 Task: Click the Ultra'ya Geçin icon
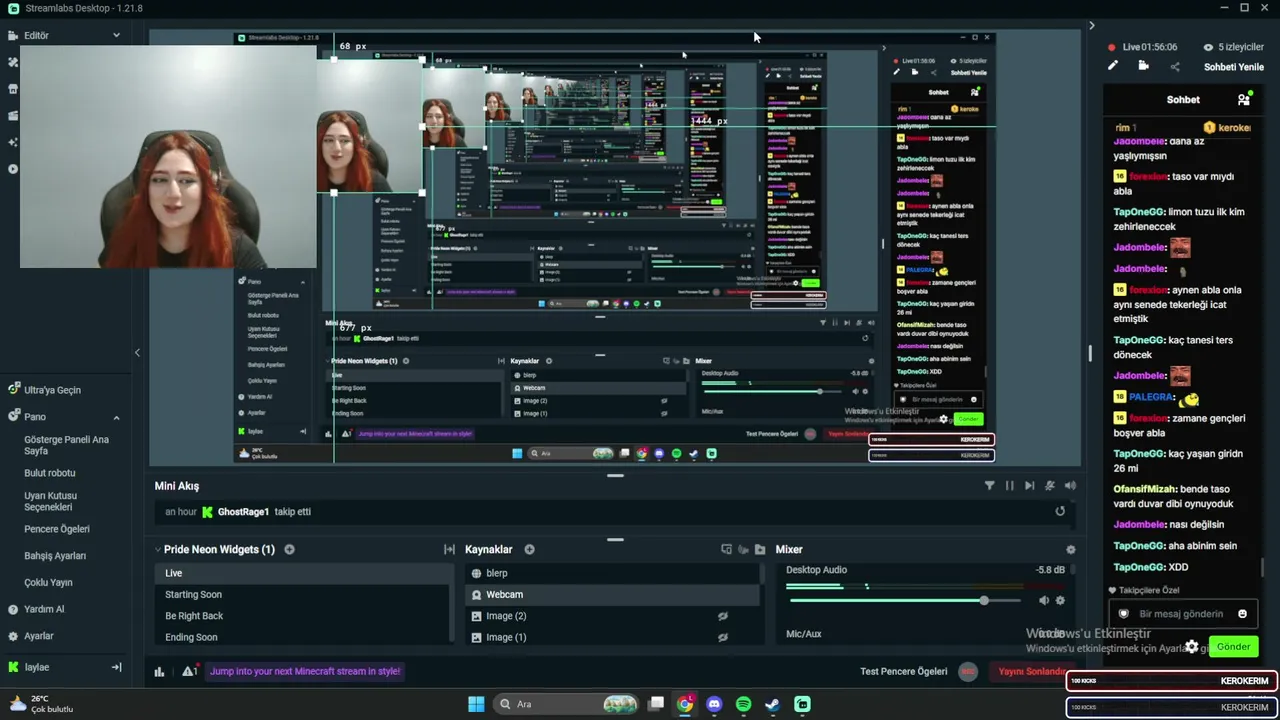coord(14,389)
